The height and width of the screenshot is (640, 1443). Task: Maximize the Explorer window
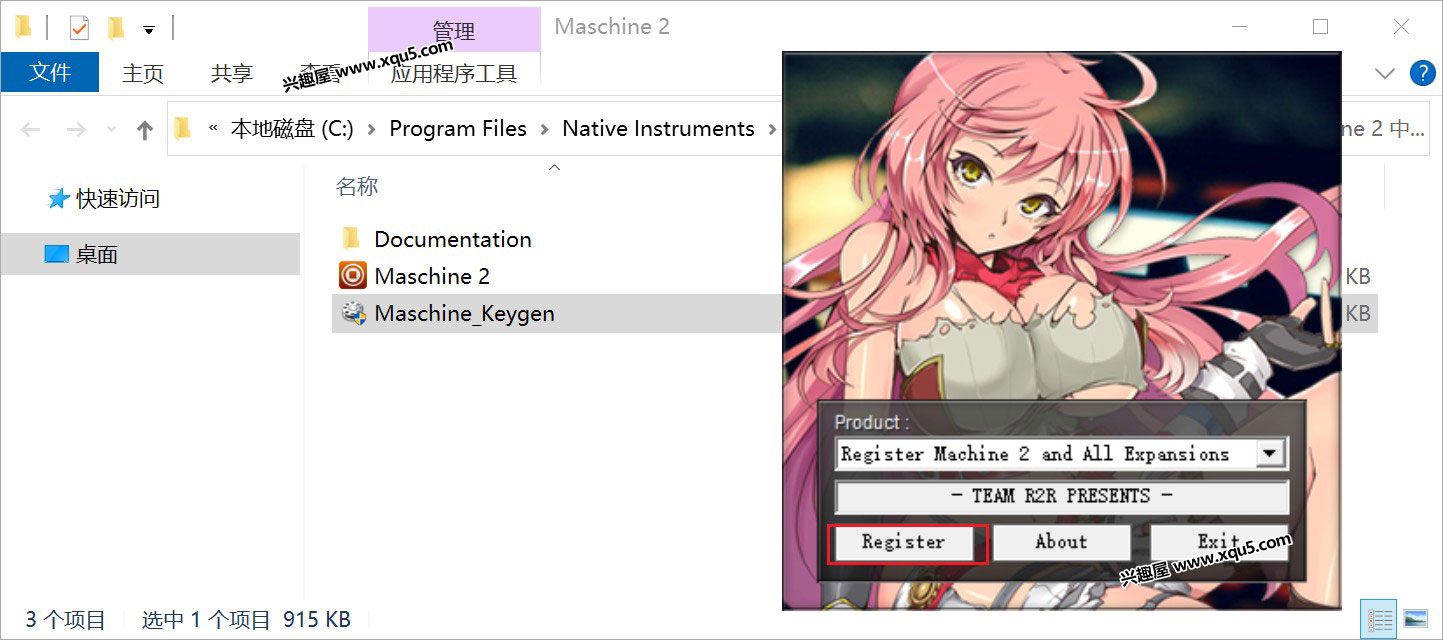coord(1321,27)
